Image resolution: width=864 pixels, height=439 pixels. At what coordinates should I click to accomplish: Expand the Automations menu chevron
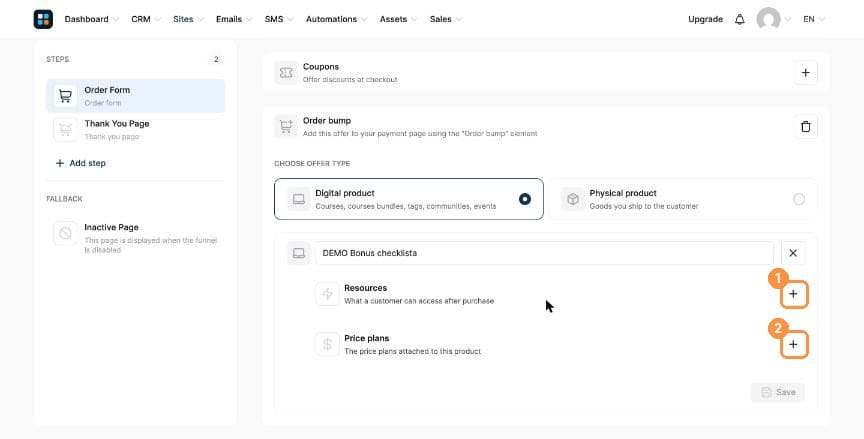(364, 20)
